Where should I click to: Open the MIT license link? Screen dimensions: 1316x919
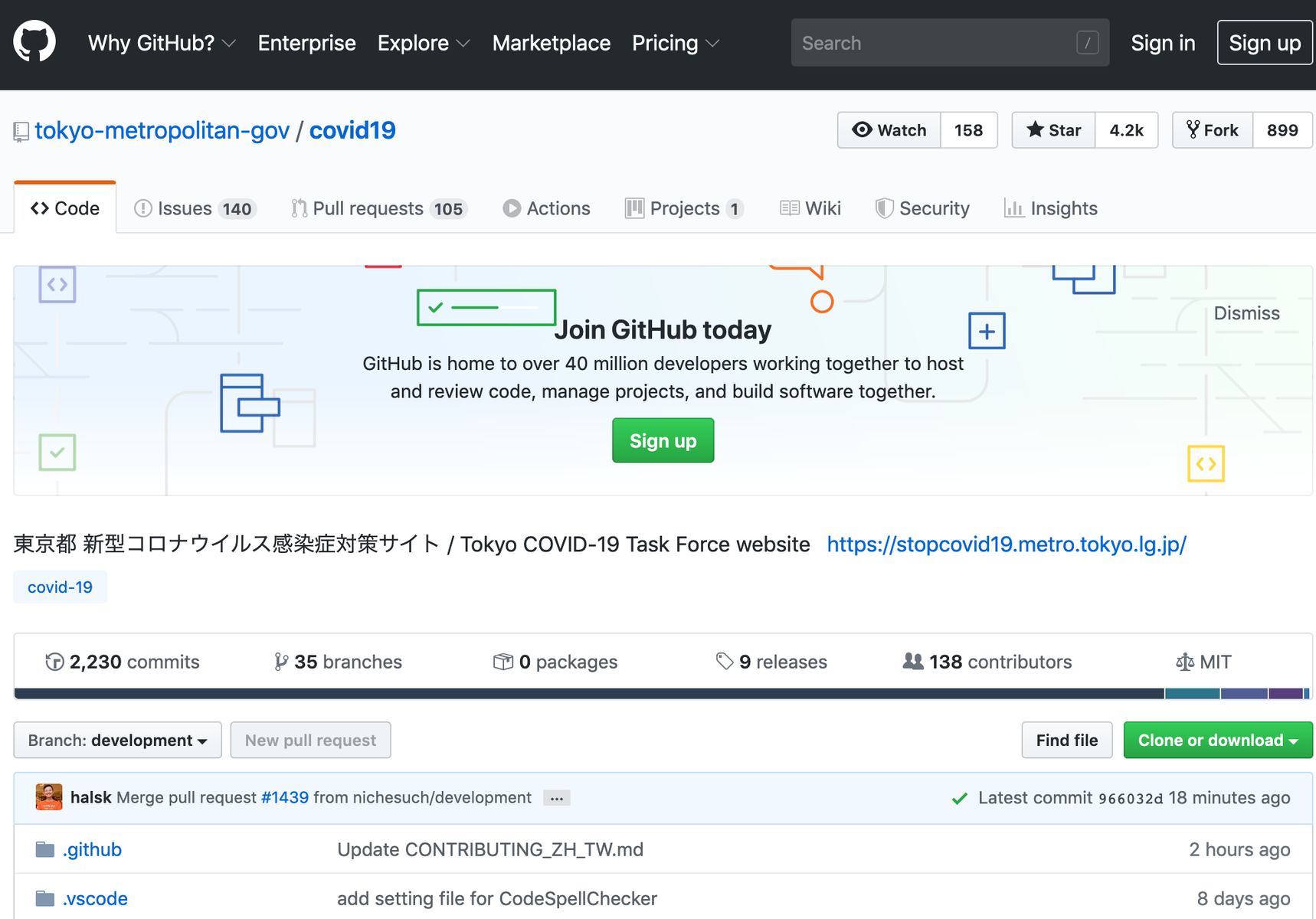(x=1203, y=662)
